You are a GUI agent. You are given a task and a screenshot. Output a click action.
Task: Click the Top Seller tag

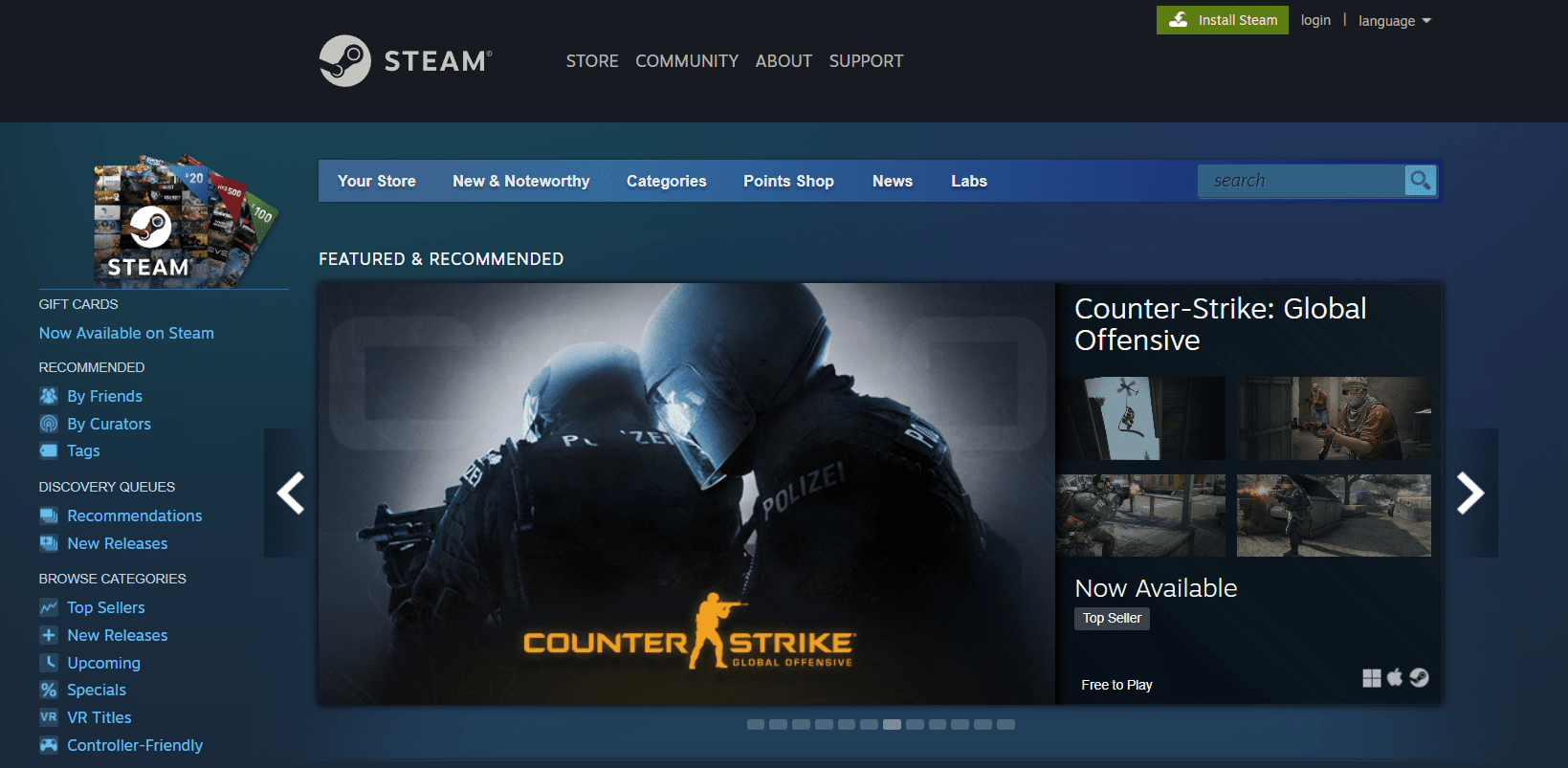coord(1112,619)
